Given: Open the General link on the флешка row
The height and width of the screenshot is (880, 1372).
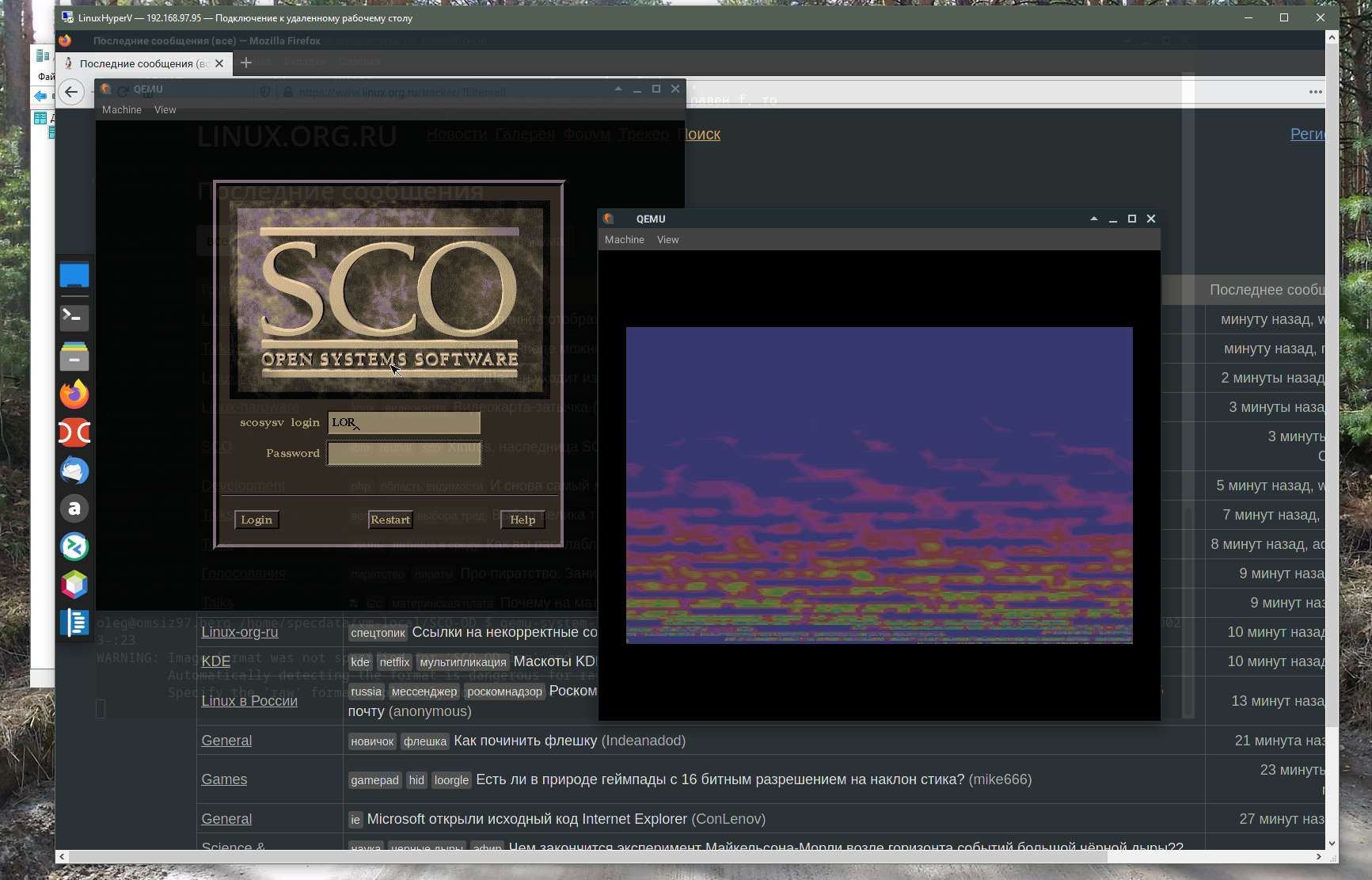Looking at the screenshot, I should (226, 741).
